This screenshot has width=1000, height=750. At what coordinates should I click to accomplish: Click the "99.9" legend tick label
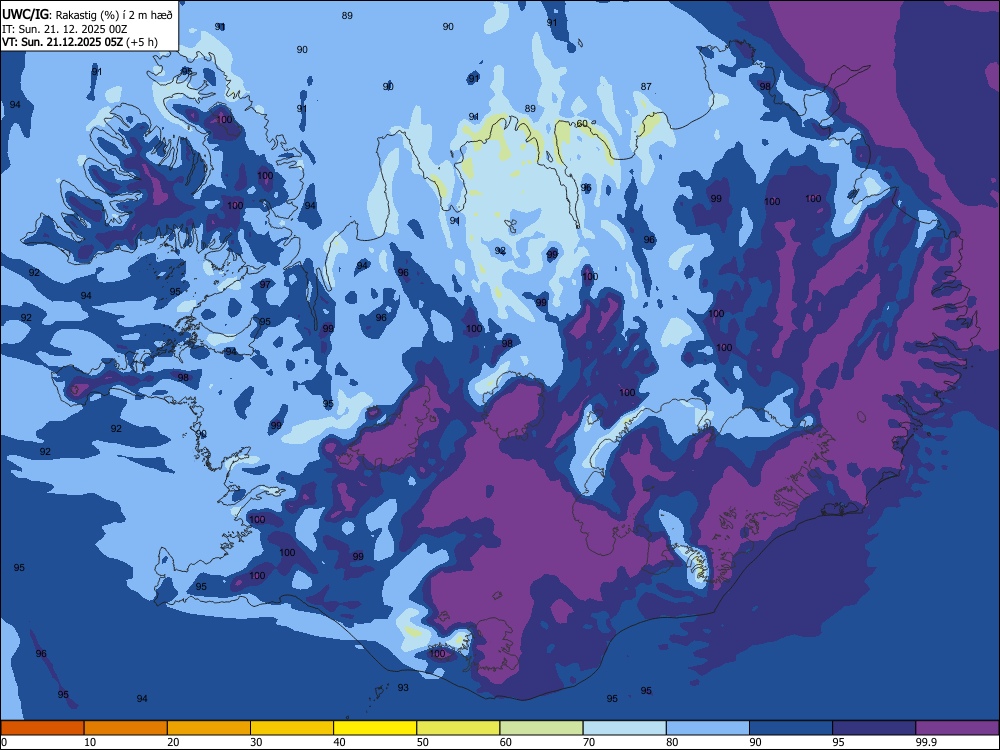tap(925, 742)
